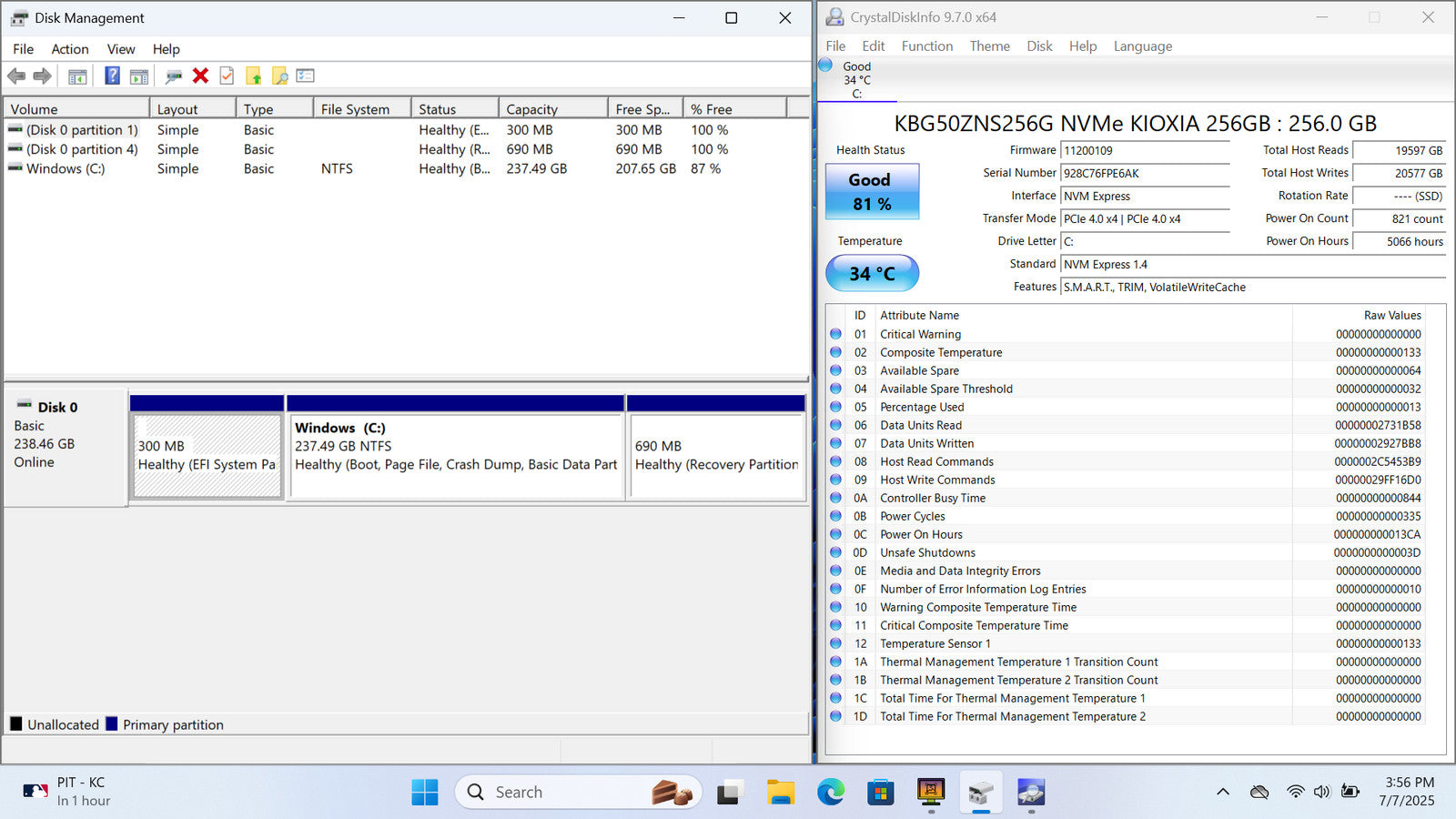Expand the hidden system tray icons chevron
Image resolution: width=1456 pixels, height=819 pixels.
(1222, 792)
